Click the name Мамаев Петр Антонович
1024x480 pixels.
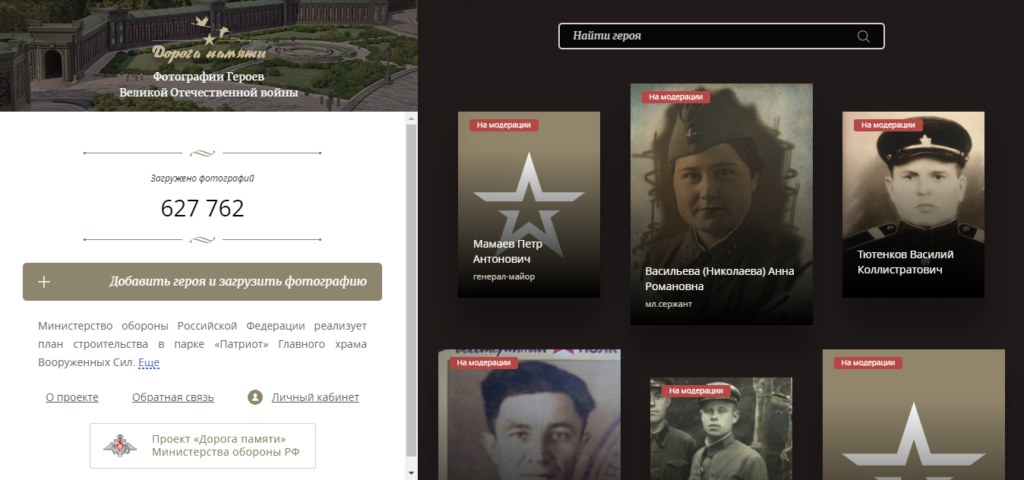508,251
